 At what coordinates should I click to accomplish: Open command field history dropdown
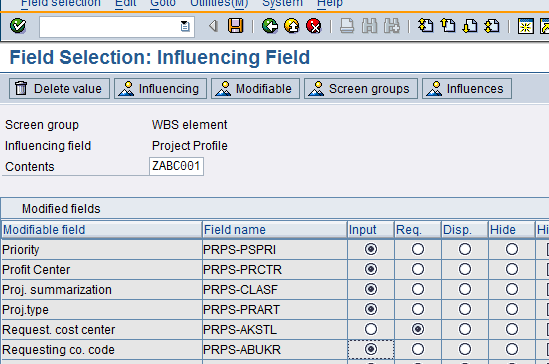185,26
